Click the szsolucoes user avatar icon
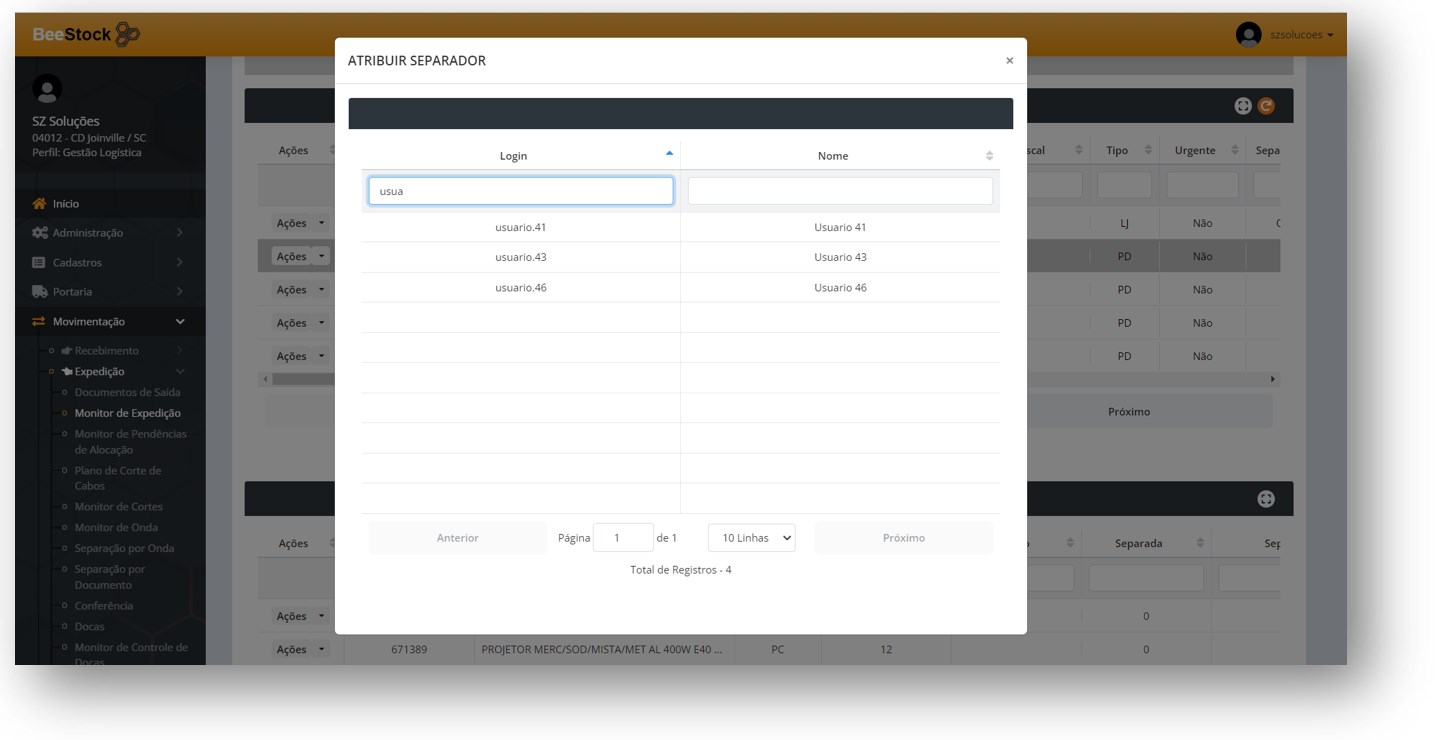Screen dimensions: 1448x740 coord(1248,35)
